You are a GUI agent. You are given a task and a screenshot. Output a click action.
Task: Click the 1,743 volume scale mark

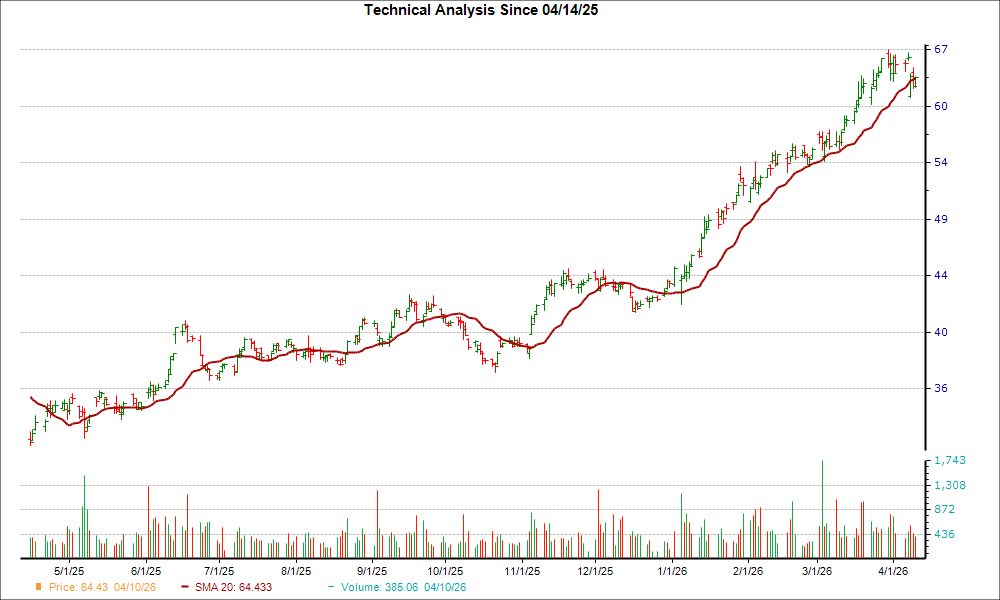coord(948,461)
